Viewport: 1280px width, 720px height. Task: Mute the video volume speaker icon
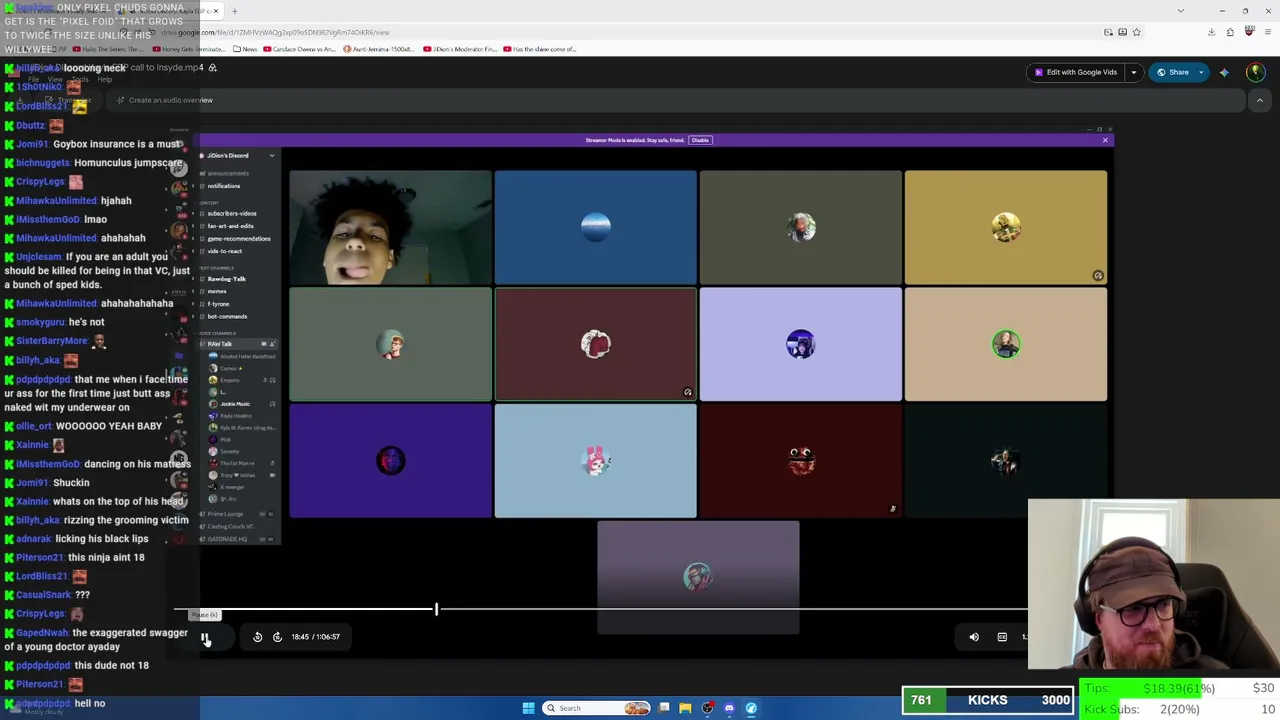point(974,637)
